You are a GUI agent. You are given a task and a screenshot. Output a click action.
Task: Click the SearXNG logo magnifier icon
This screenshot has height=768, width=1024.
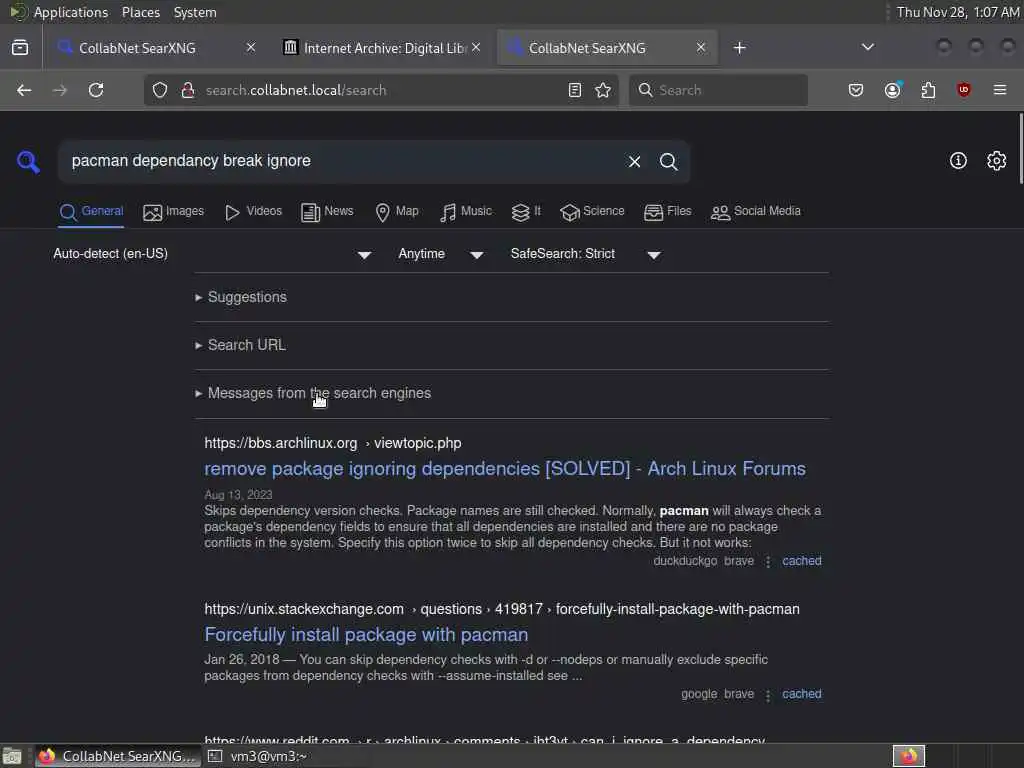(x=28, y=162)
